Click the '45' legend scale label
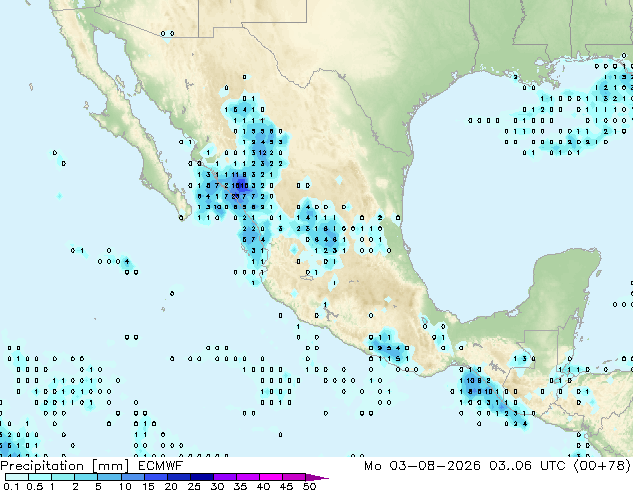634x490 pixels. click(287, 486)
